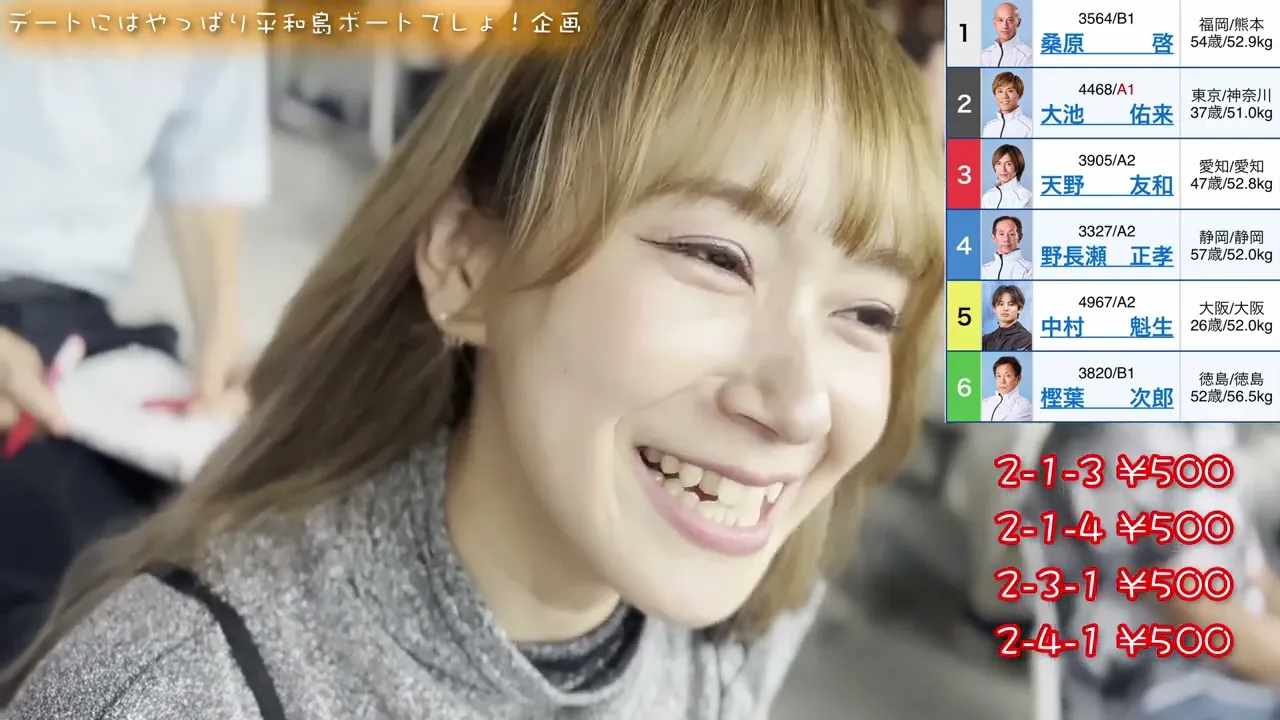Click registration text 4468/A1
Image resolution: width=1280 pixels, height=720 pixels.
tap(1106, 89)
